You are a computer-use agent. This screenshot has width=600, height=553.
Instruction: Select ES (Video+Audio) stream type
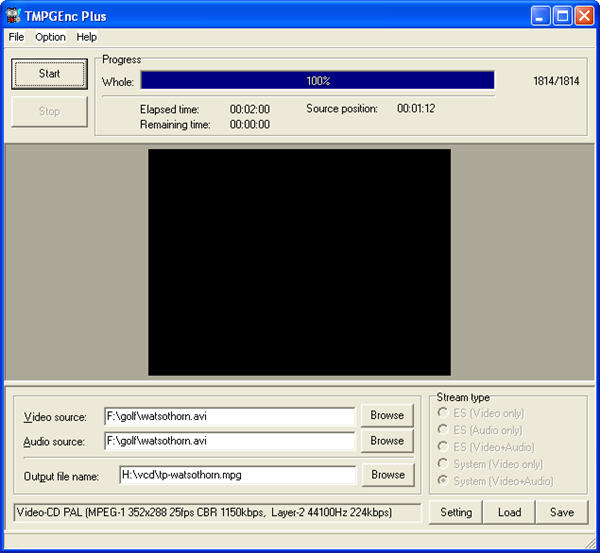click(486, 447)
